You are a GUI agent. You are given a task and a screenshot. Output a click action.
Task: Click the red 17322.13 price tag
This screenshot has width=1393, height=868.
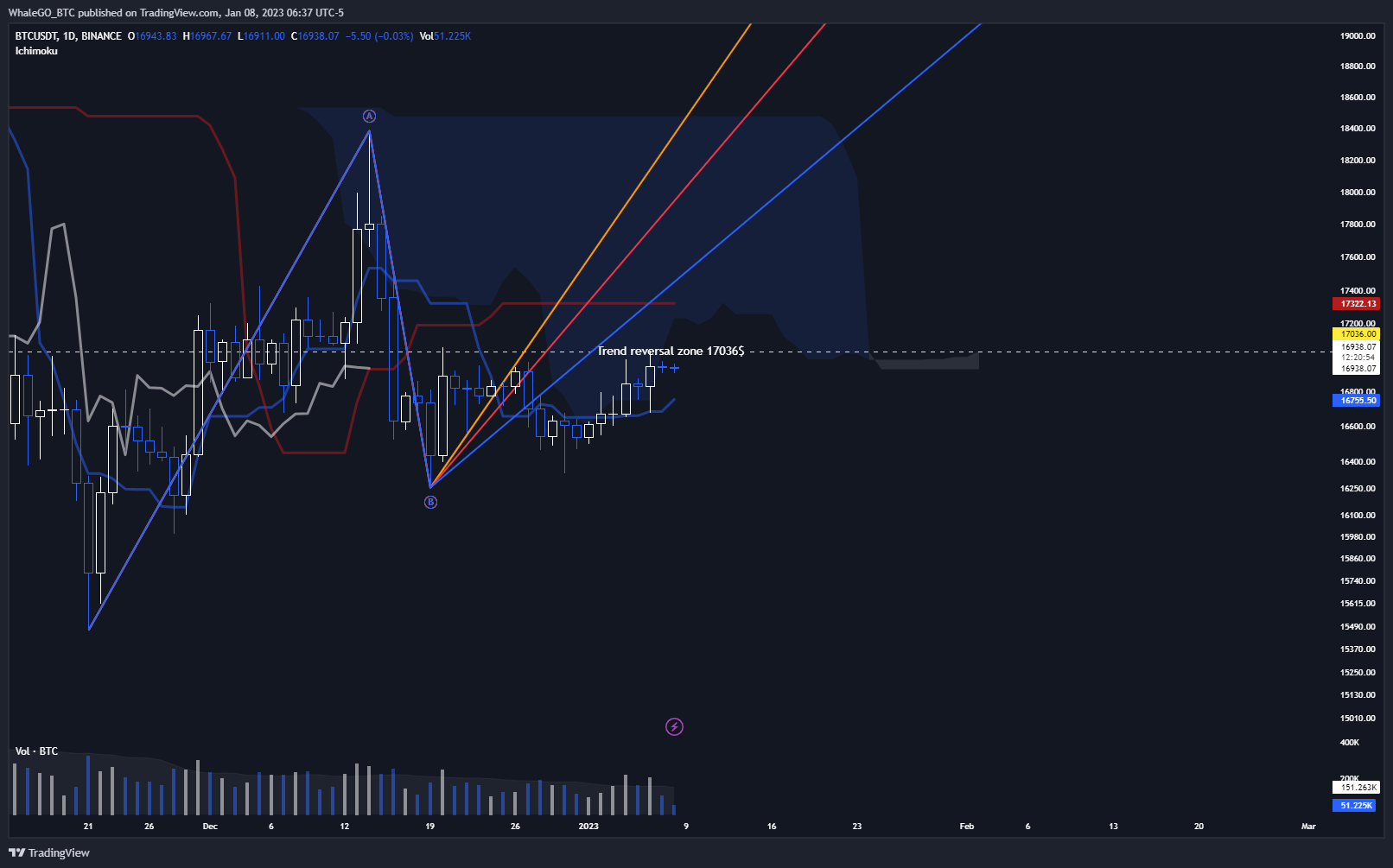tap(1357, 304)
